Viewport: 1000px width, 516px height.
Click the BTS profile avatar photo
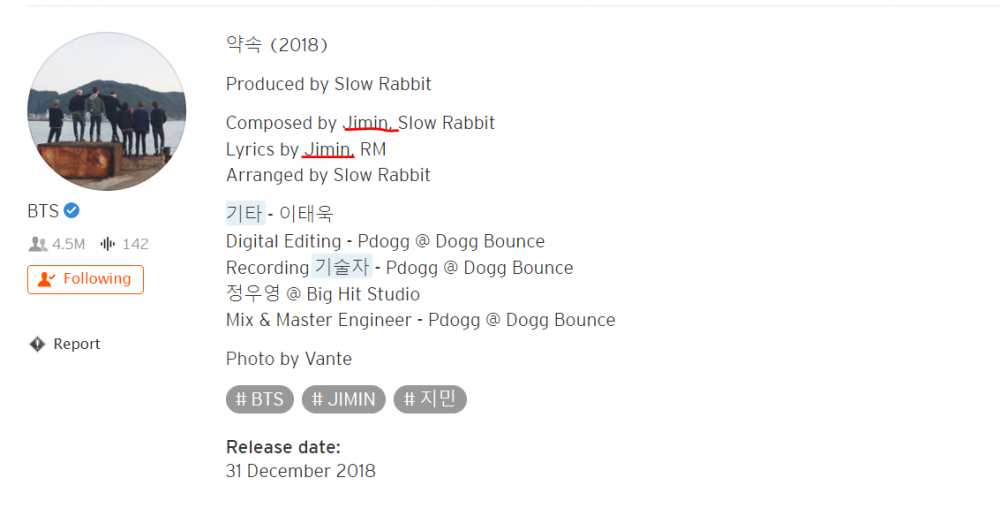107,112
